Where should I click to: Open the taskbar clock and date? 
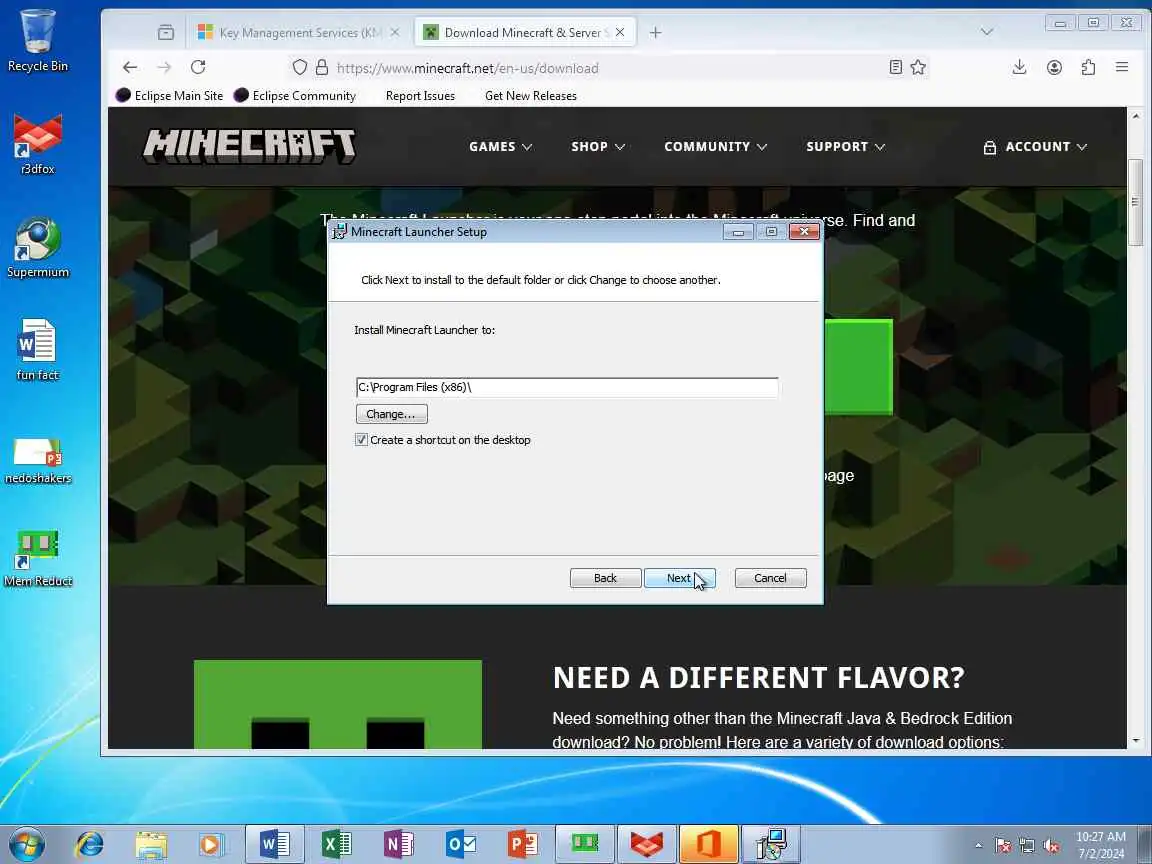[1101, 845]
